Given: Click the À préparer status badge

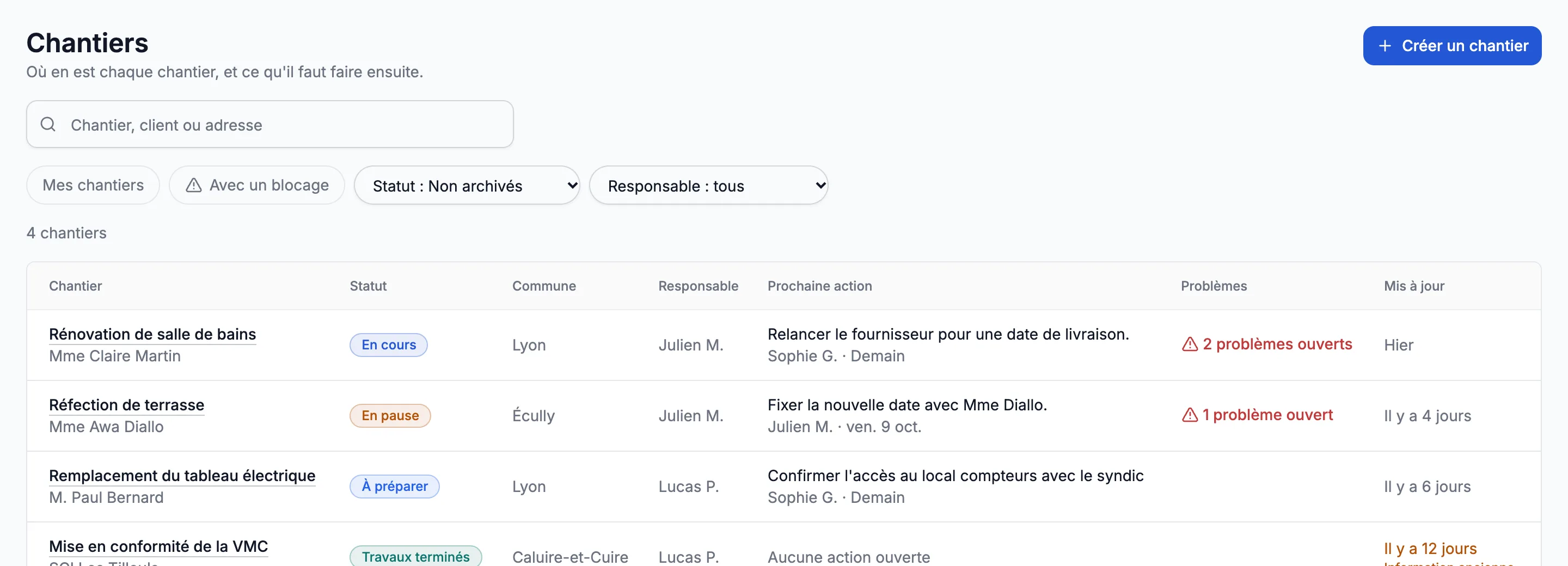Looking at the screenshot, I should pyautogui.click(x=394, y=487).
